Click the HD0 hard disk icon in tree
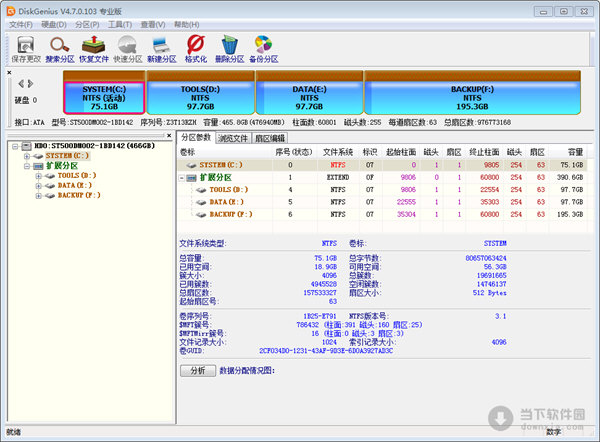The image size is (600, 442). pyautogui.click(x=26, y=146)
